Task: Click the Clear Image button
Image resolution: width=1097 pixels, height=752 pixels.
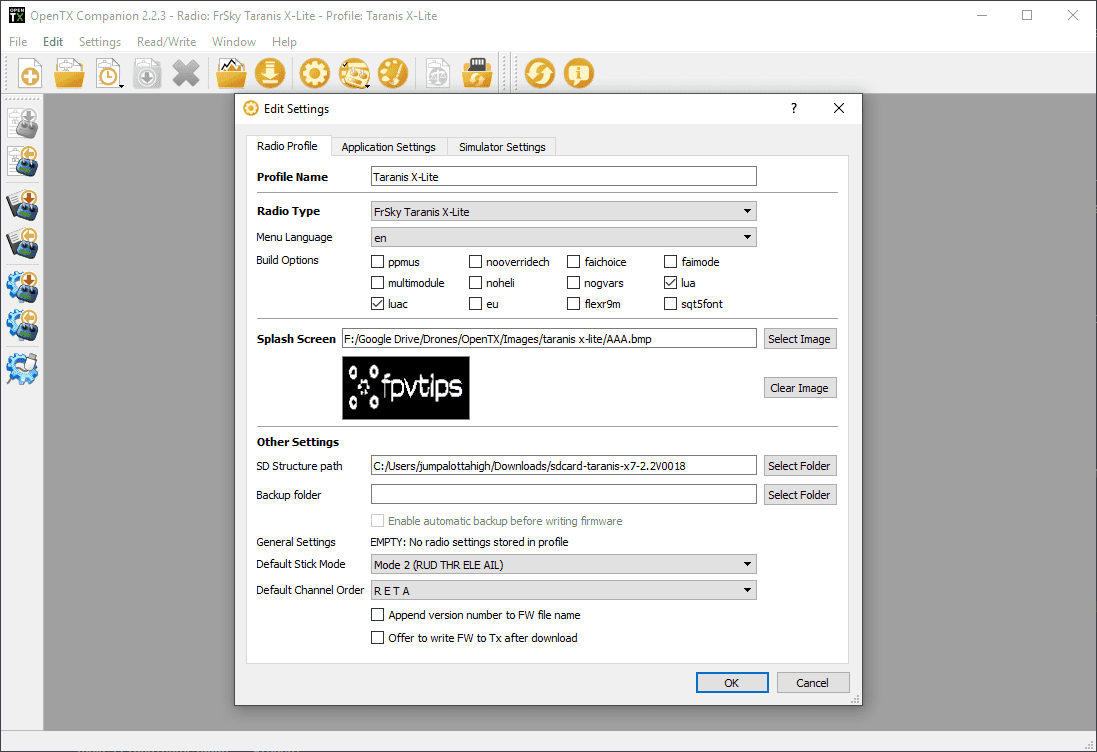Action: [x=800, y=388]
